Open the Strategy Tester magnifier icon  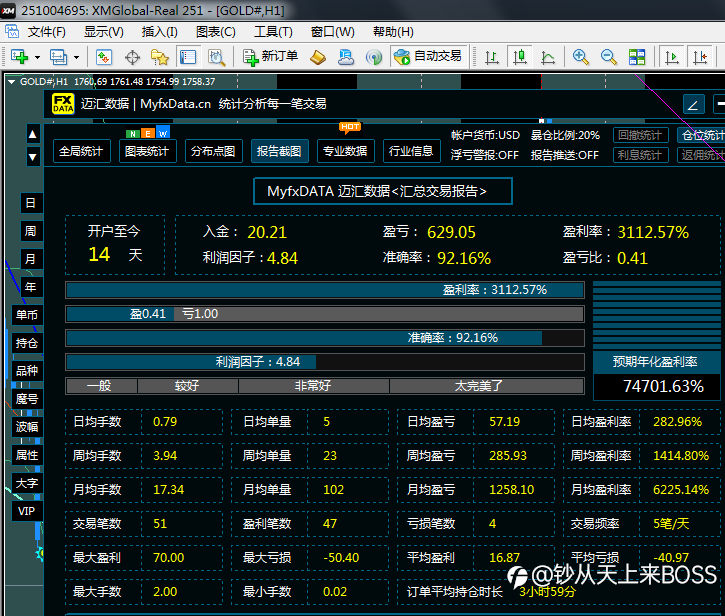(x=216, y=57)
